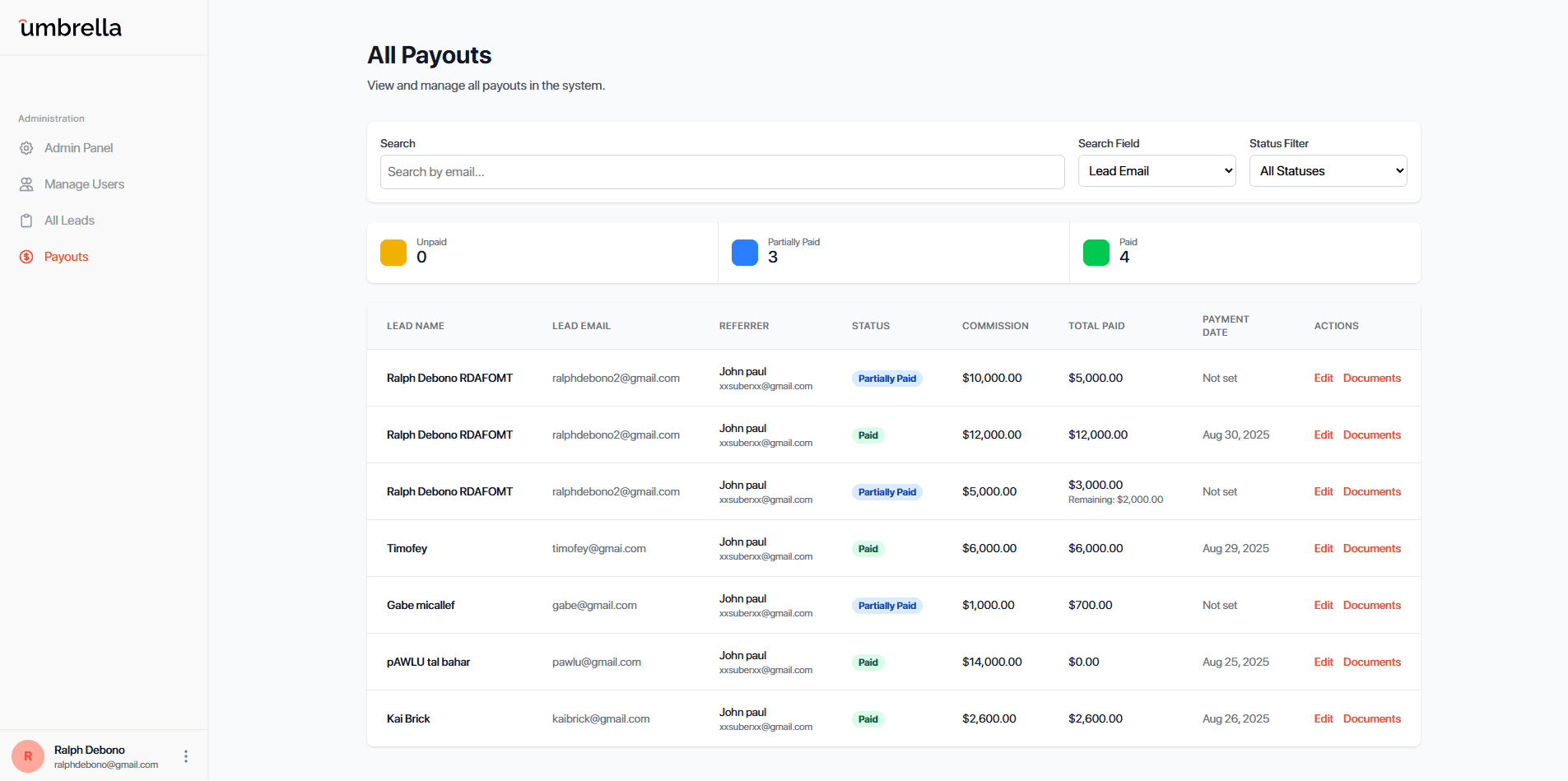This screenshot has height=781, width=1568.
Task: Click the Admin Panel gear icon
Action: pos(26,147)
